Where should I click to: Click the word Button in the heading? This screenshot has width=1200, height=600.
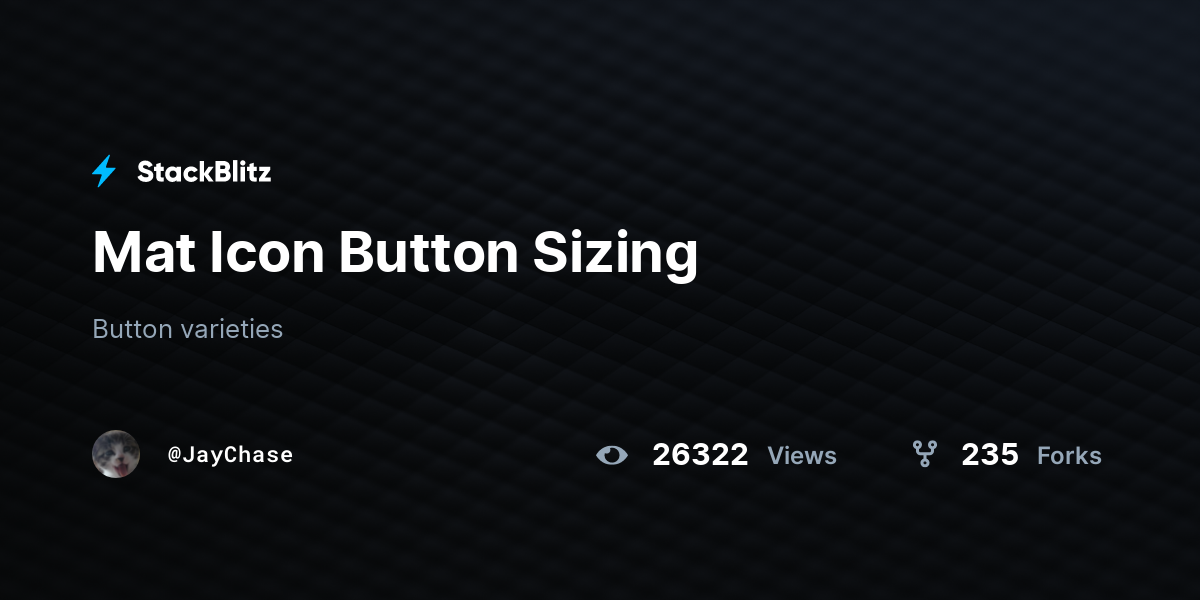tap(429, 253)
